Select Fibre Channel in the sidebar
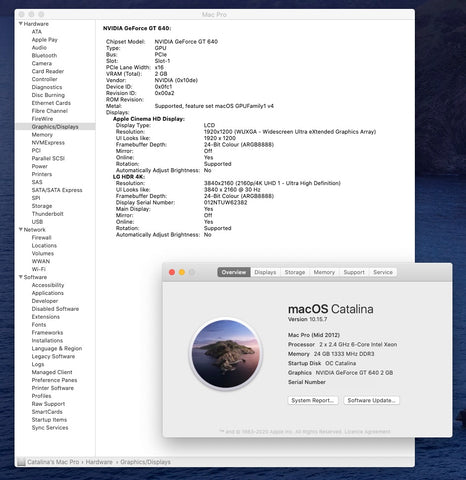Screen dimensions: 466x480 tap(49, 111)
